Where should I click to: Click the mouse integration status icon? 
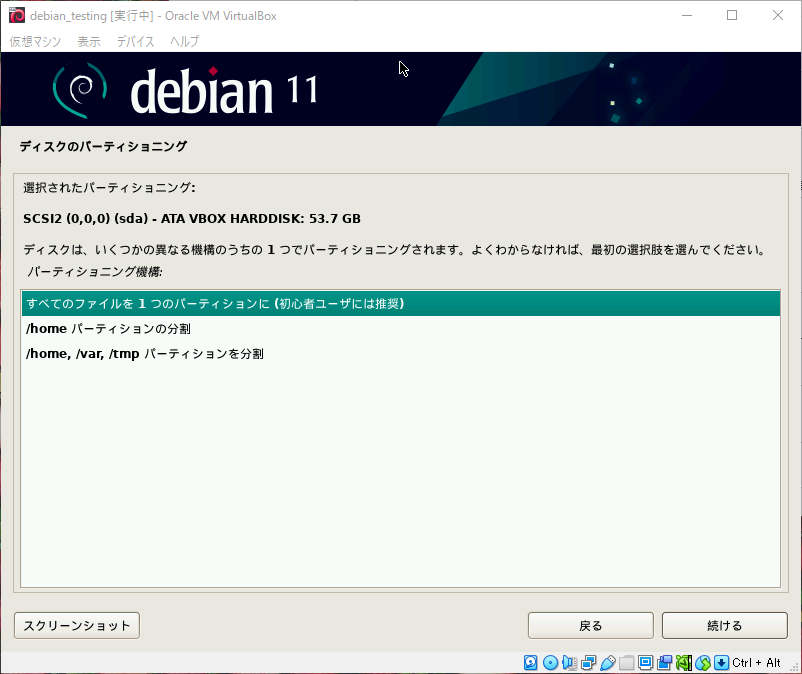pyautogui.click(x=703, y=663)
